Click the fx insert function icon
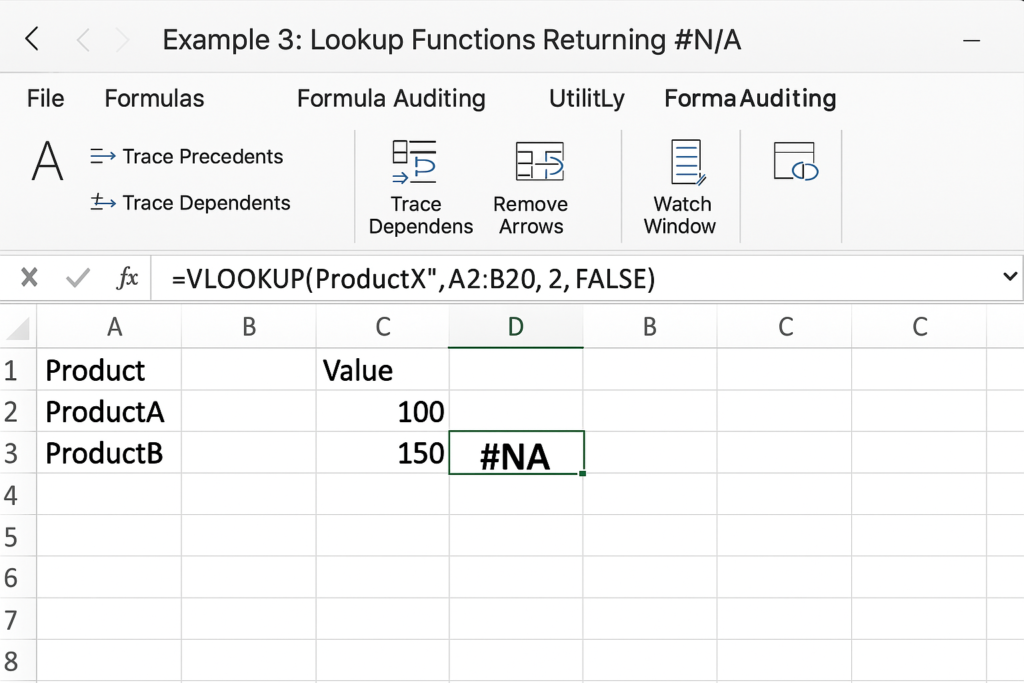This screenshot has height=683, width=1024. [x=127, y=278]
